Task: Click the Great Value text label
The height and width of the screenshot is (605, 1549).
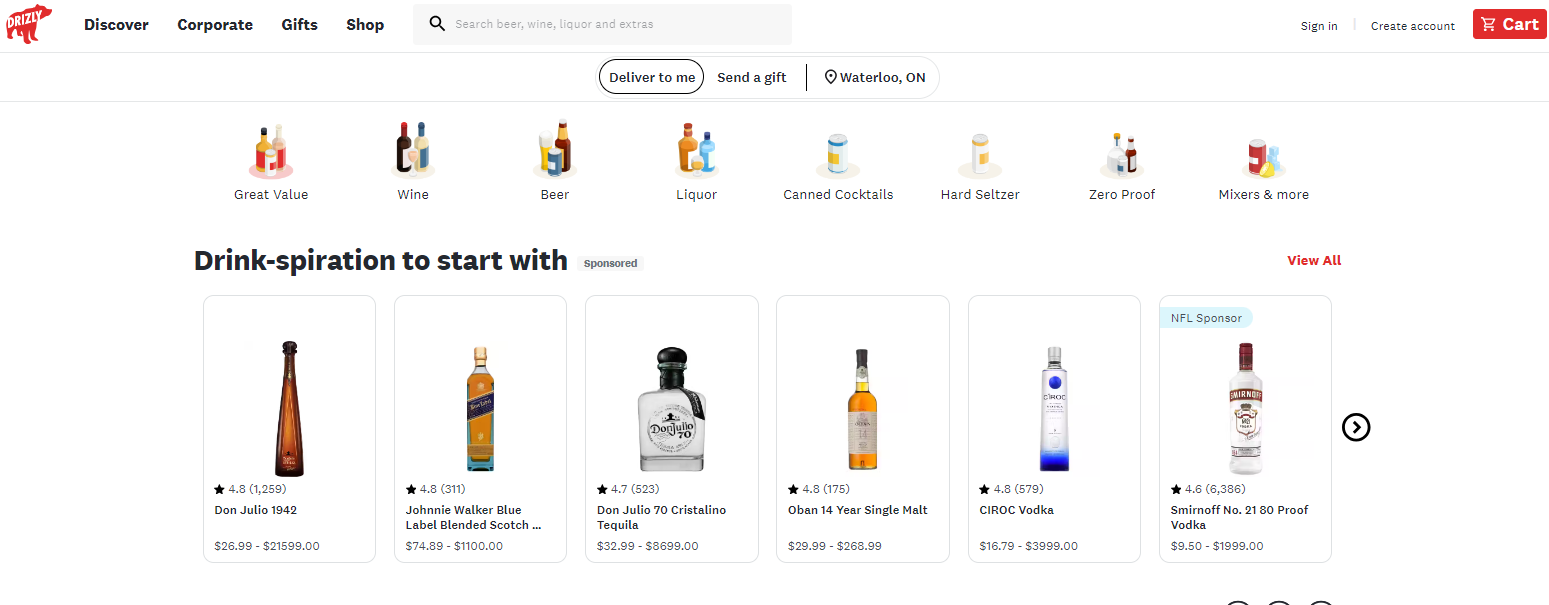Action: click(x=271, y=195)
